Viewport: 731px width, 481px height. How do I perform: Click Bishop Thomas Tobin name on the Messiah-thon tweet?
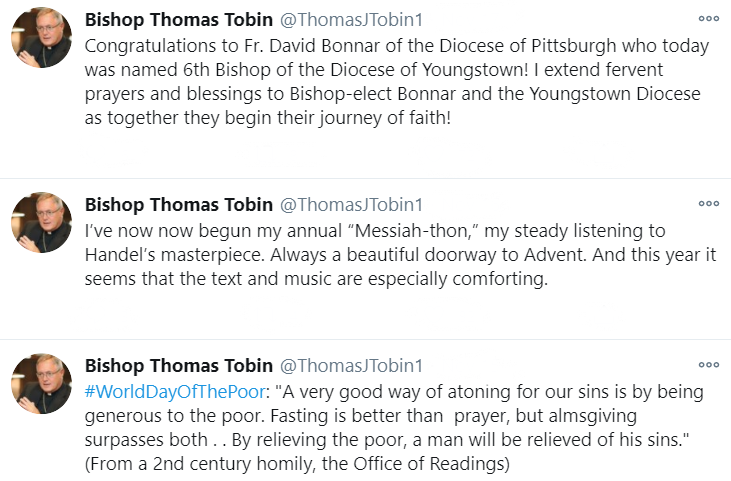pyautogui.click(x=178, y=205)
